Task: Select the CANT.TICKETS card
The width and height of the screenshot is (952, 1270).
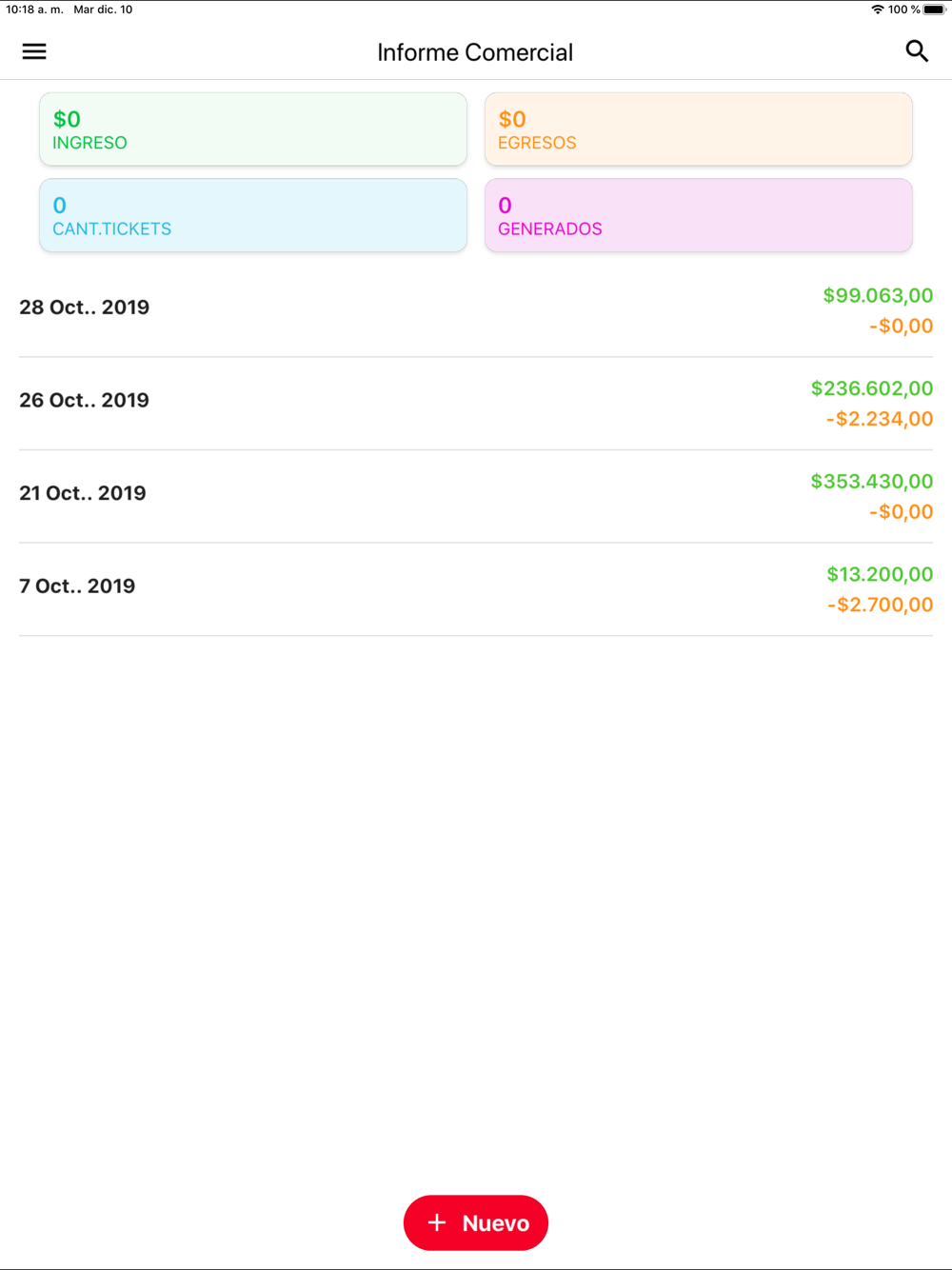Action: [253, 215]
